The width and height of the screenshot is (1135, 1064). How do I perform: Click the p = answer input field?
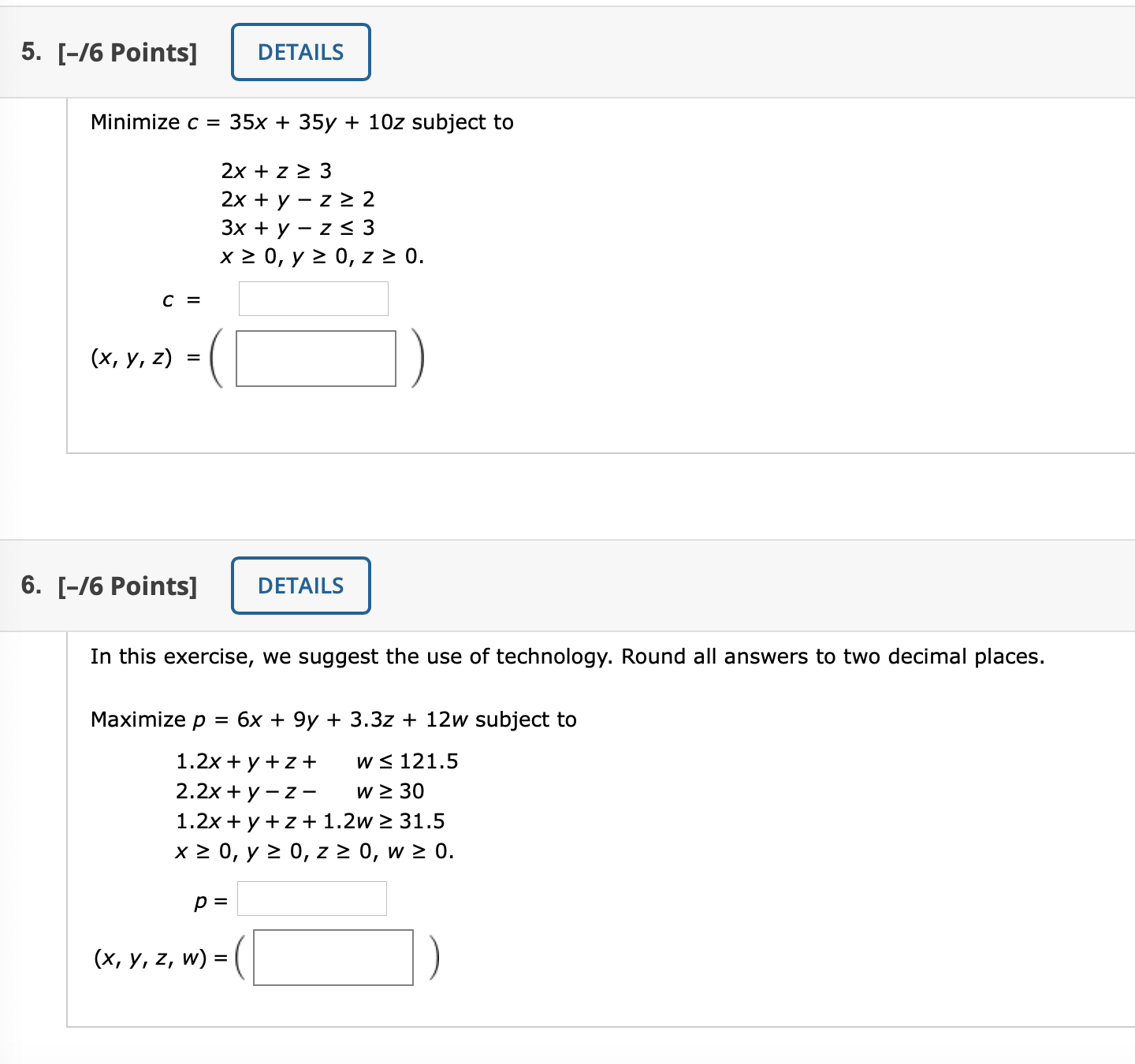click(311, 898)
